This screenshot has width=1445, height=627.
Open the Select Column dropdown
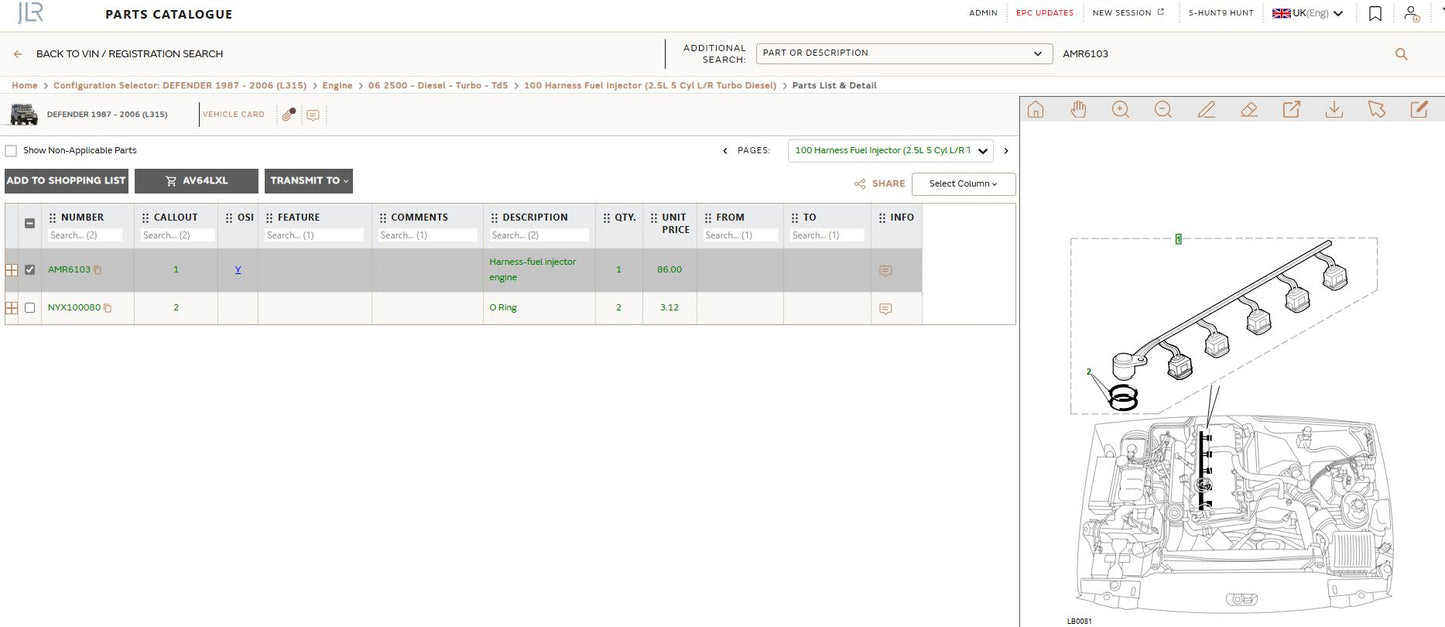(x=963, y=184)
